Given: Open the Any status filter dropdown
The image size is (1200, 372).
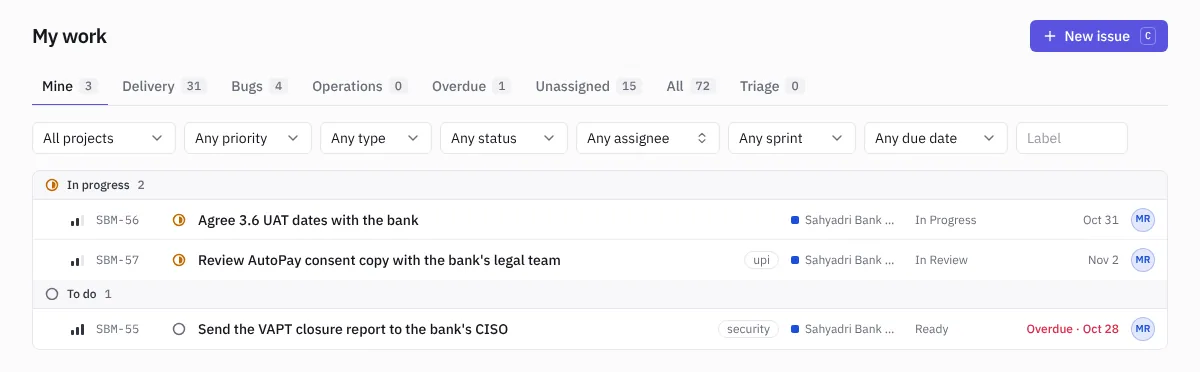Looking at the screenshot, I should 504,138.
